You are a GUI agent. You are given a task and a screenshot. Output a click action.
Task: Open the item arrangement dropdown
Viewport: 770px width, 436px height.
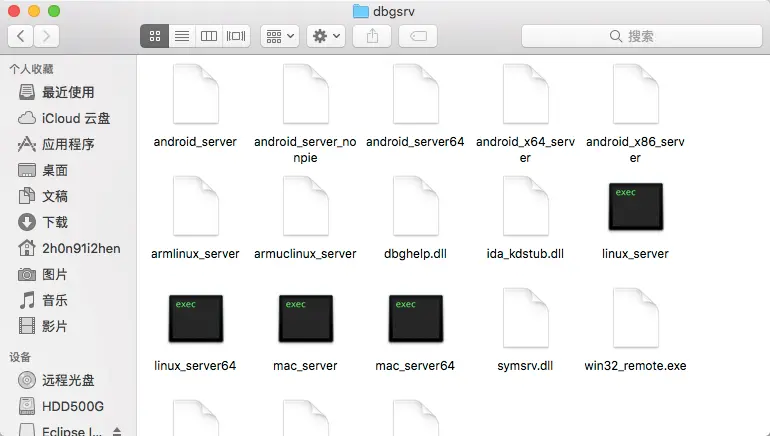click(x=280, y=36)
